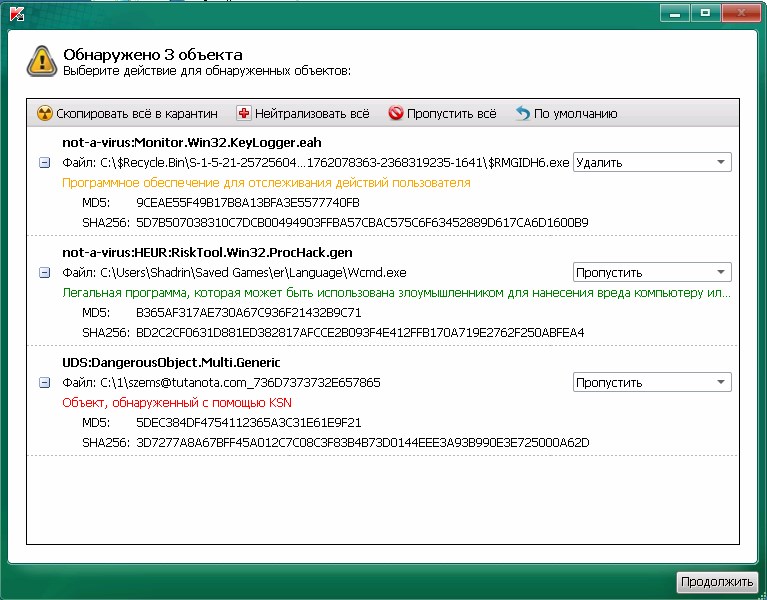This screenshot has height=600, width=767.
Task: Click the red cross neutralize icon
Action: (243, 114)
